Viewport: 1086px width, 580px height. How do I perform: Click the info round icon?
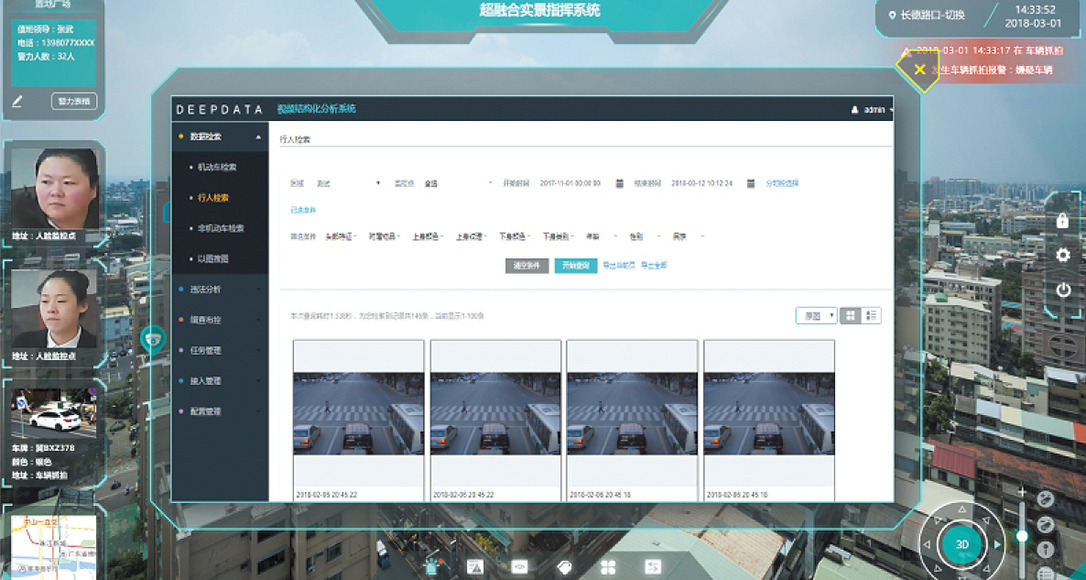[1045, 550]
